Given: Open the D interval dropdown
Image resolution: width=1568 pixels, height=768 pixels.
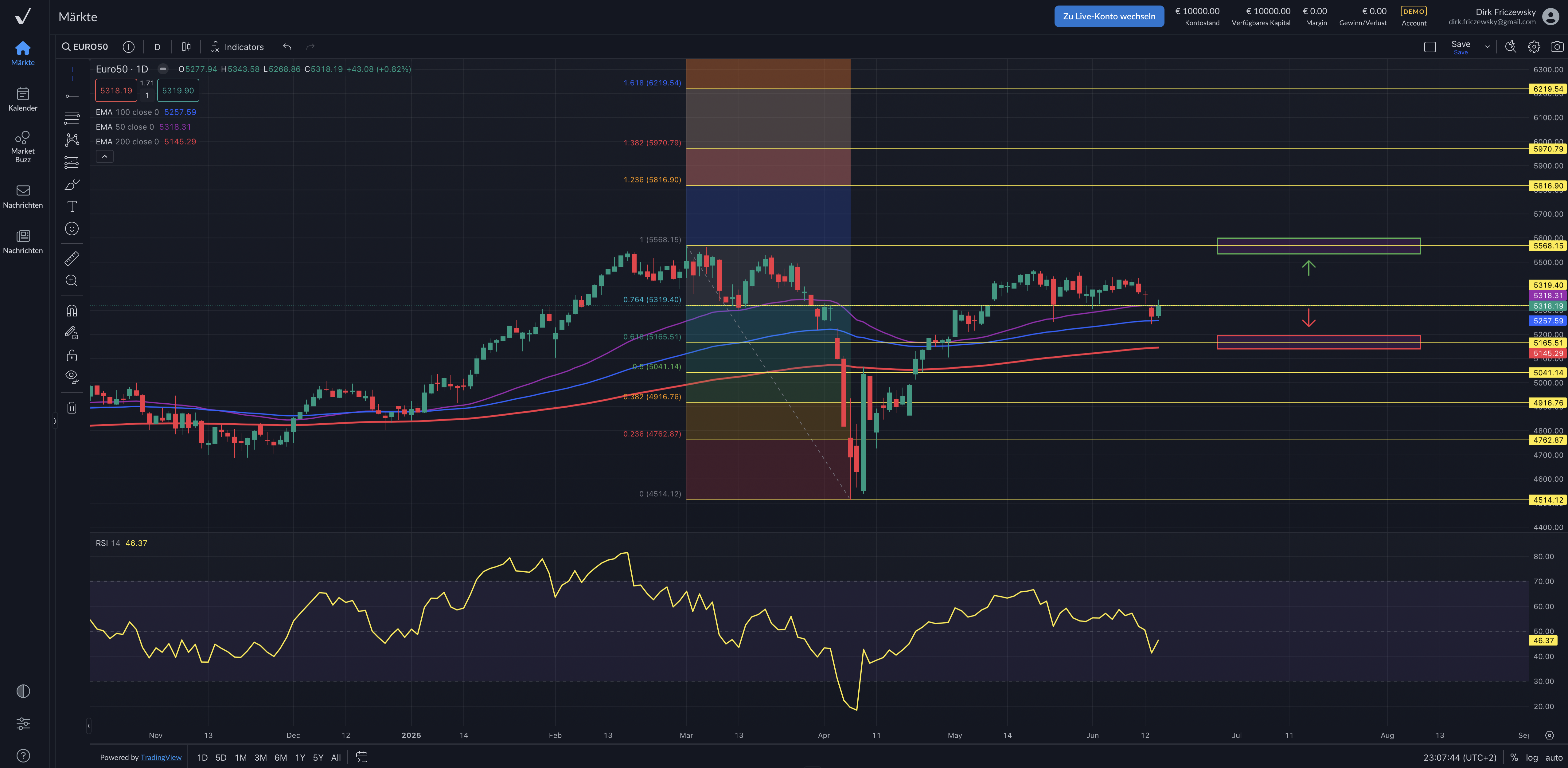Looking at the screenshot, I should coord(157,46).
